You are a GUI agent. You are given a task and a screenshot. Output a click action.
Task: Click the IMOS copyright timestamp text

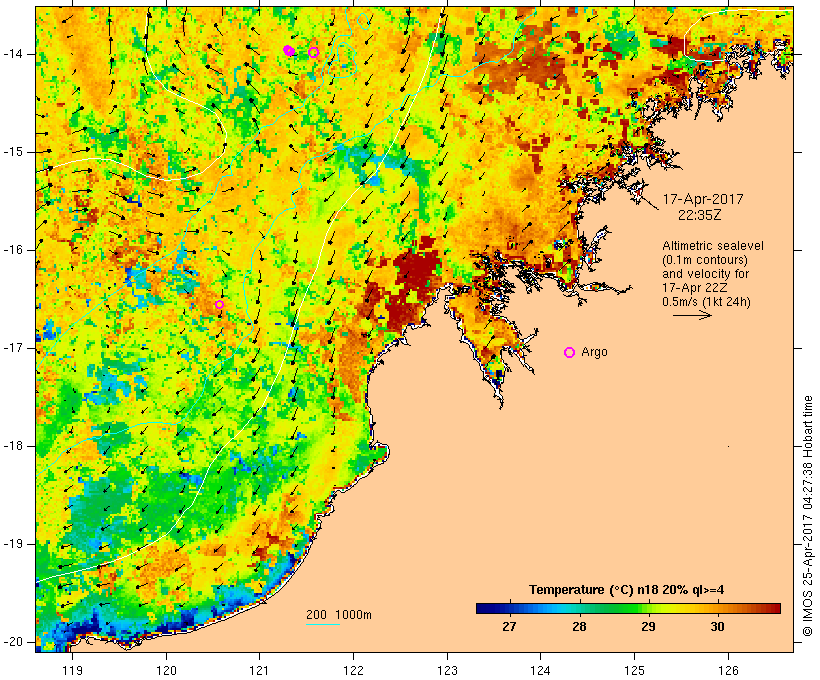click(x=808, y=516)
